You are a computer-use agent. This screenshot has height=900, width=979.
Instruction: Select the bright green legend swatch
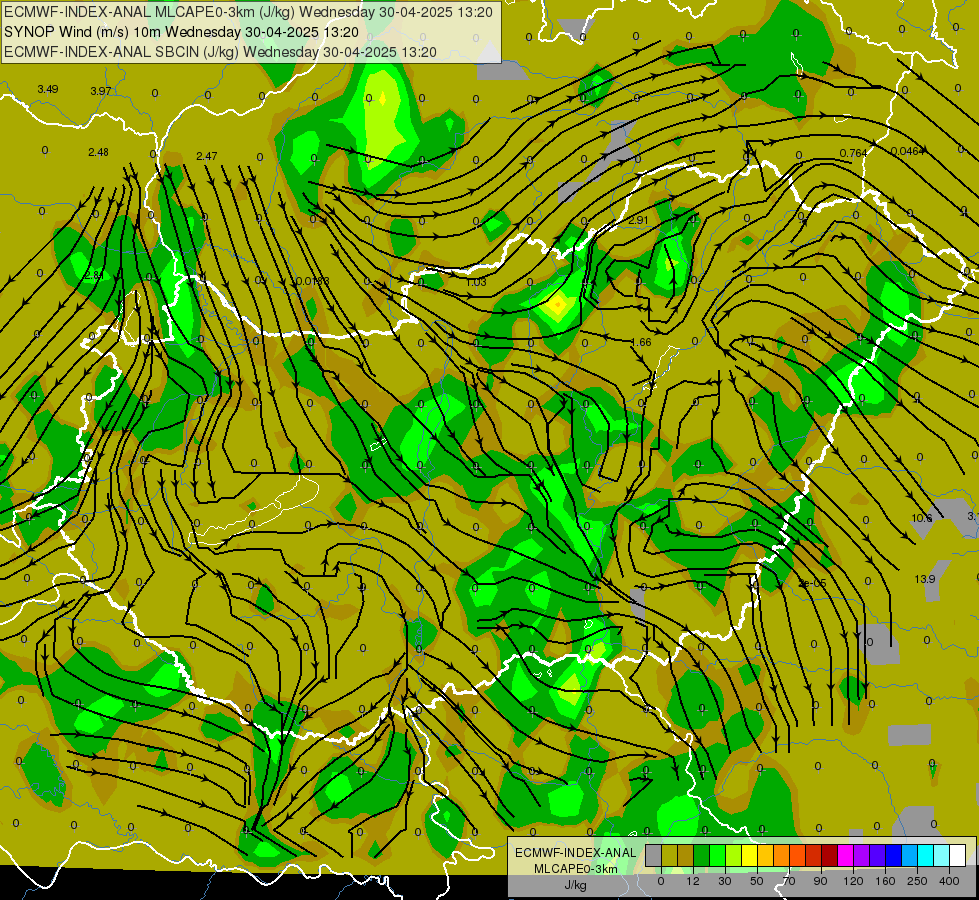(x=717, y=855)
